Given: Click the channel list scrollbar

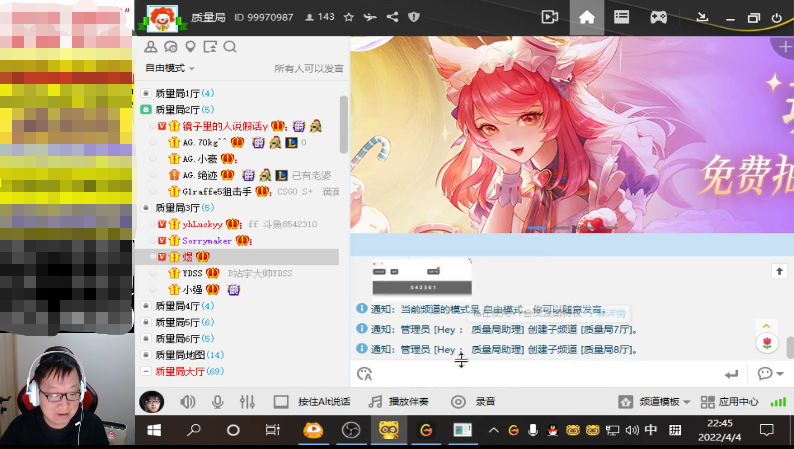Looking at the screenshot, I should [x=344, y=124].
